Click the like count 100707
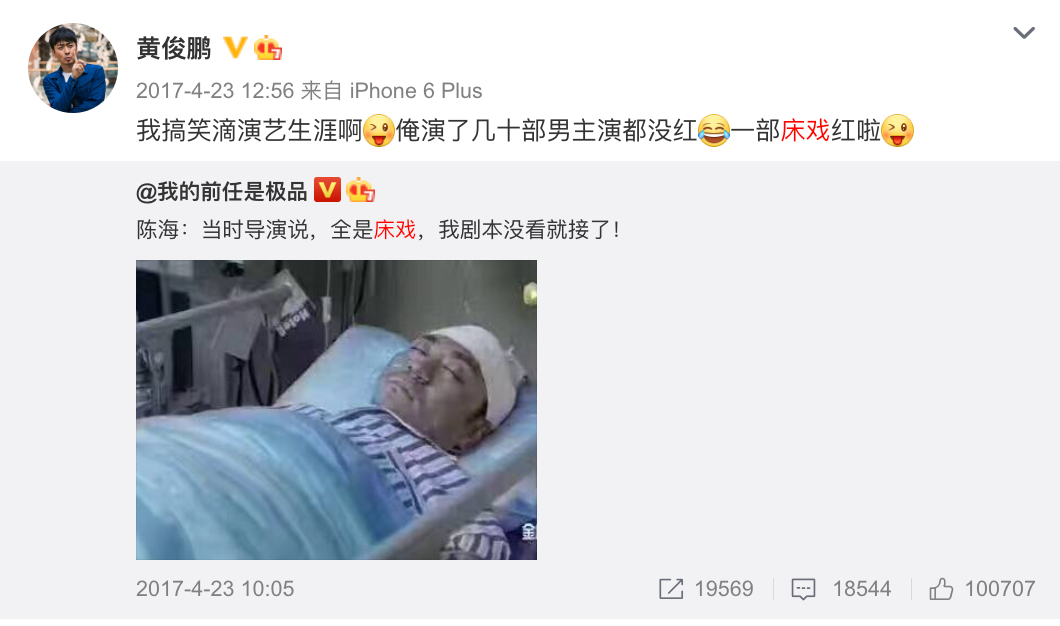The image size is (1060, 626). 1000,589
